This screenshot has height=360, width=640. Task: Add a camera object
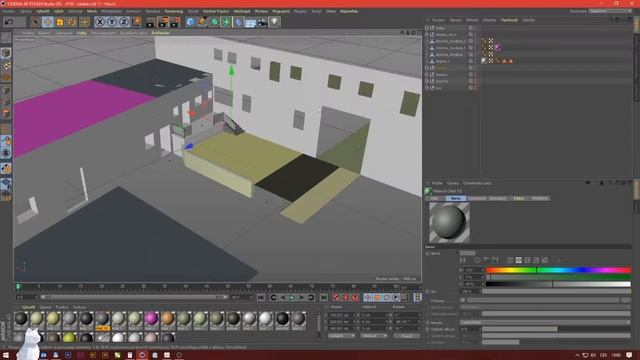coord(262,22)
